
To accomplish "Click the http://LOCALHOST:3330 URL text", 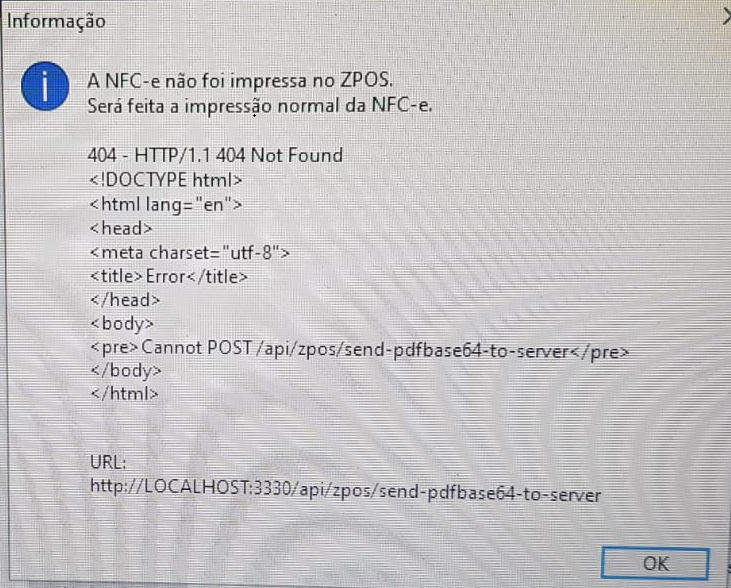I will tap(345, 491).
